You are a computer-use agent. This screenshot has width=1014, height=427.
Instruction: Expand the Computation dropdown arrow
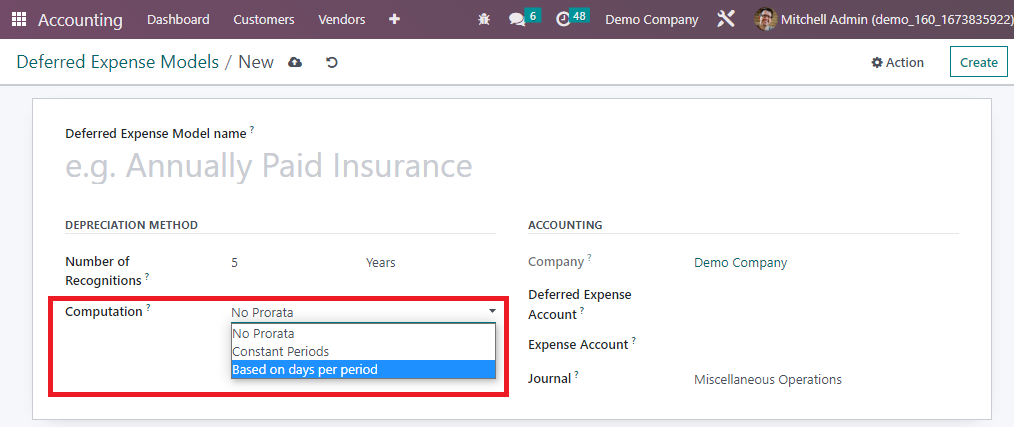[x=492, y=311]
